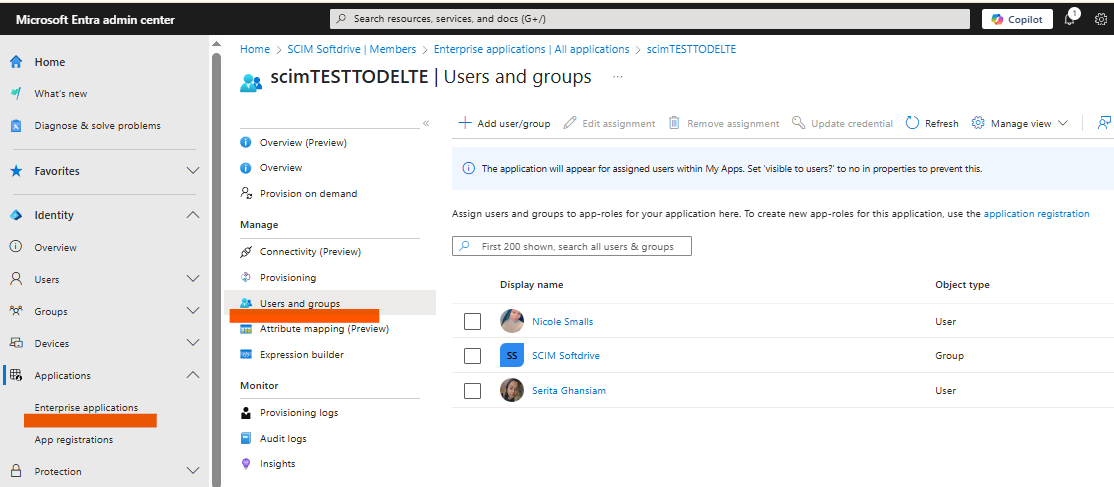The width and height of the screenshot is (1114, 487).
Task: Collapse the Identity section chevron
Action: (193, 215)
